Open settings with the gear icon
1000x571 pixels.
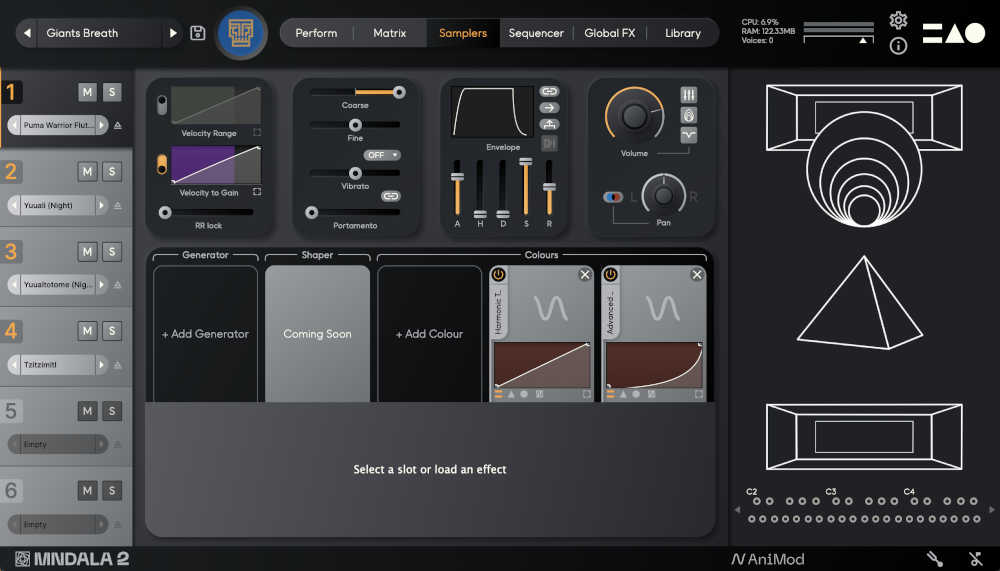coord(898,20)
